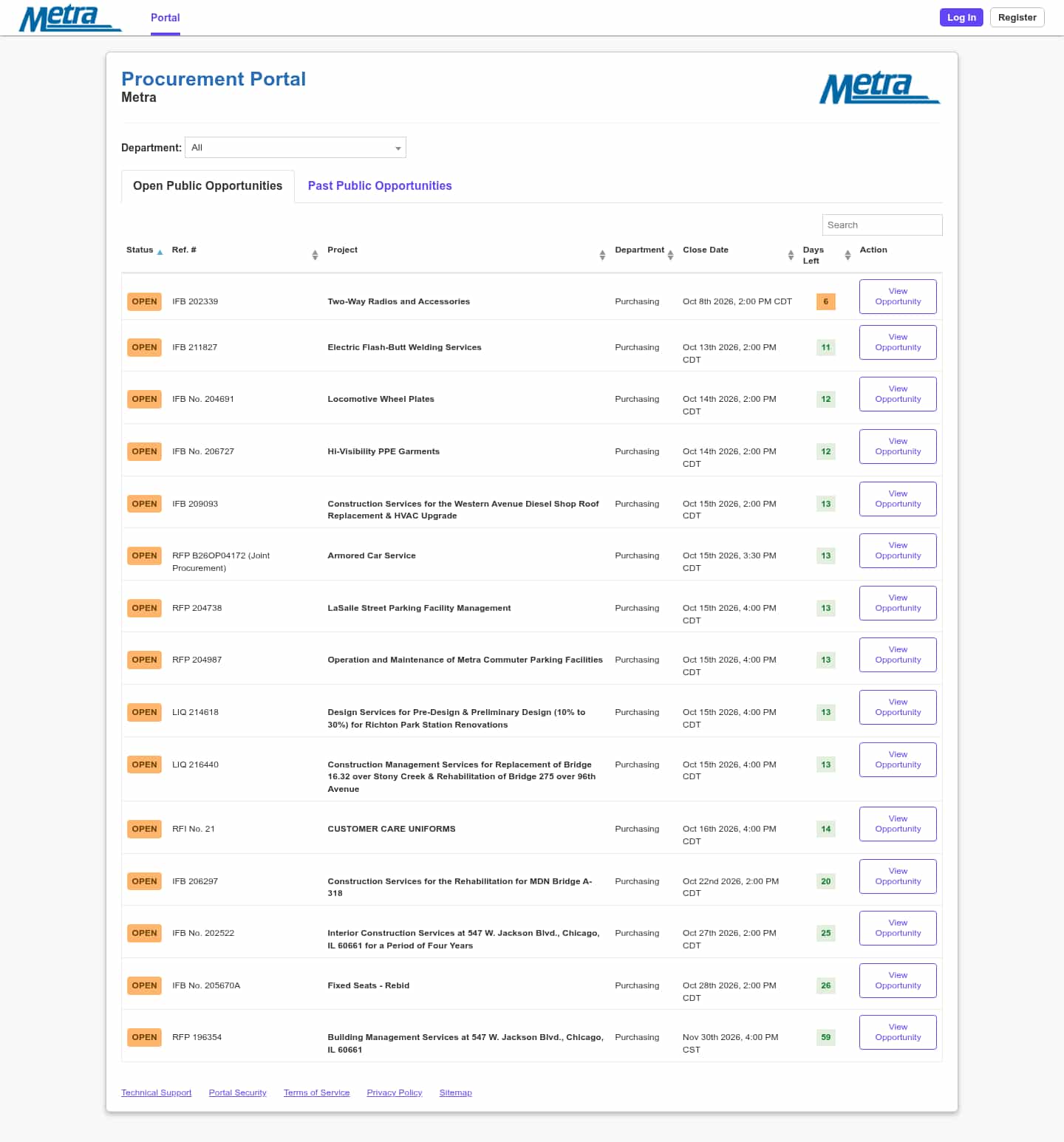
Task: Sort table by Project column arrows
Action: coord(602,255)
